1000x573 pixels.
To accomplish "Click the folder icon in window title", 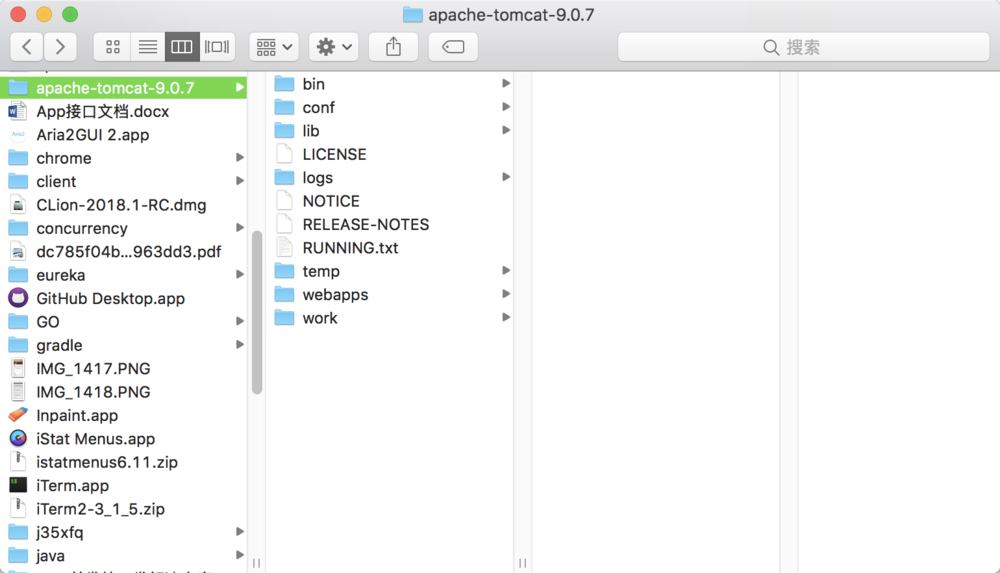I will 413,15.
